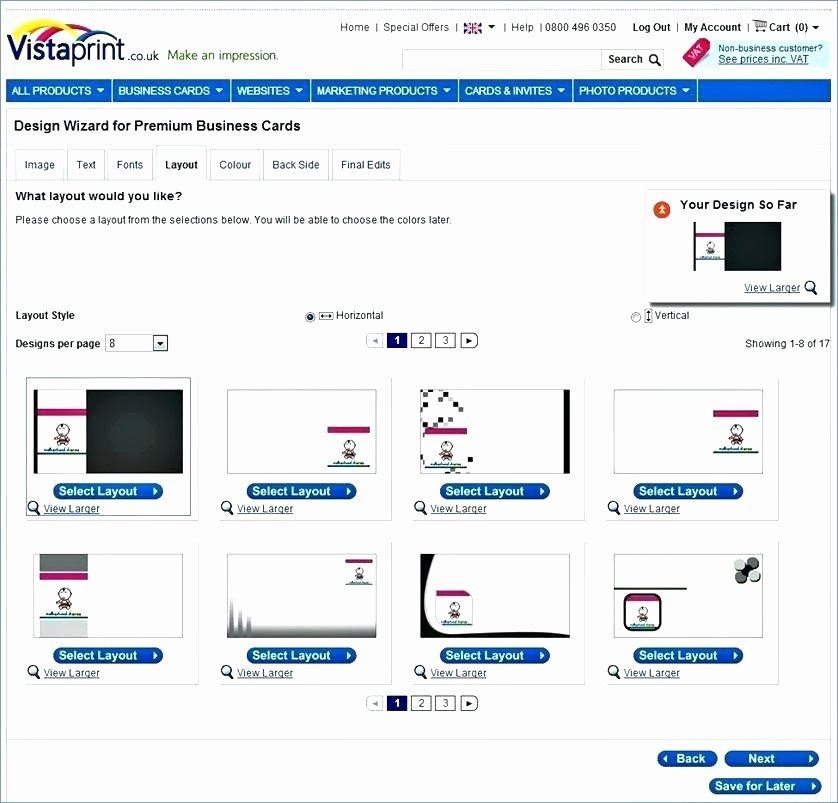The width and height of the screenshot is (838, 803).
Task: Click magnifier icon under first layout
Action: tap(34, 508)
